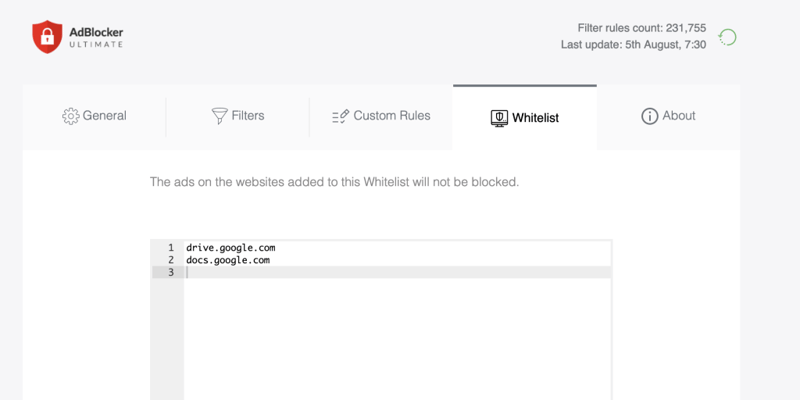Click line number 2 in the gutter
Viewport: 800px width, 400px height.
171,260
